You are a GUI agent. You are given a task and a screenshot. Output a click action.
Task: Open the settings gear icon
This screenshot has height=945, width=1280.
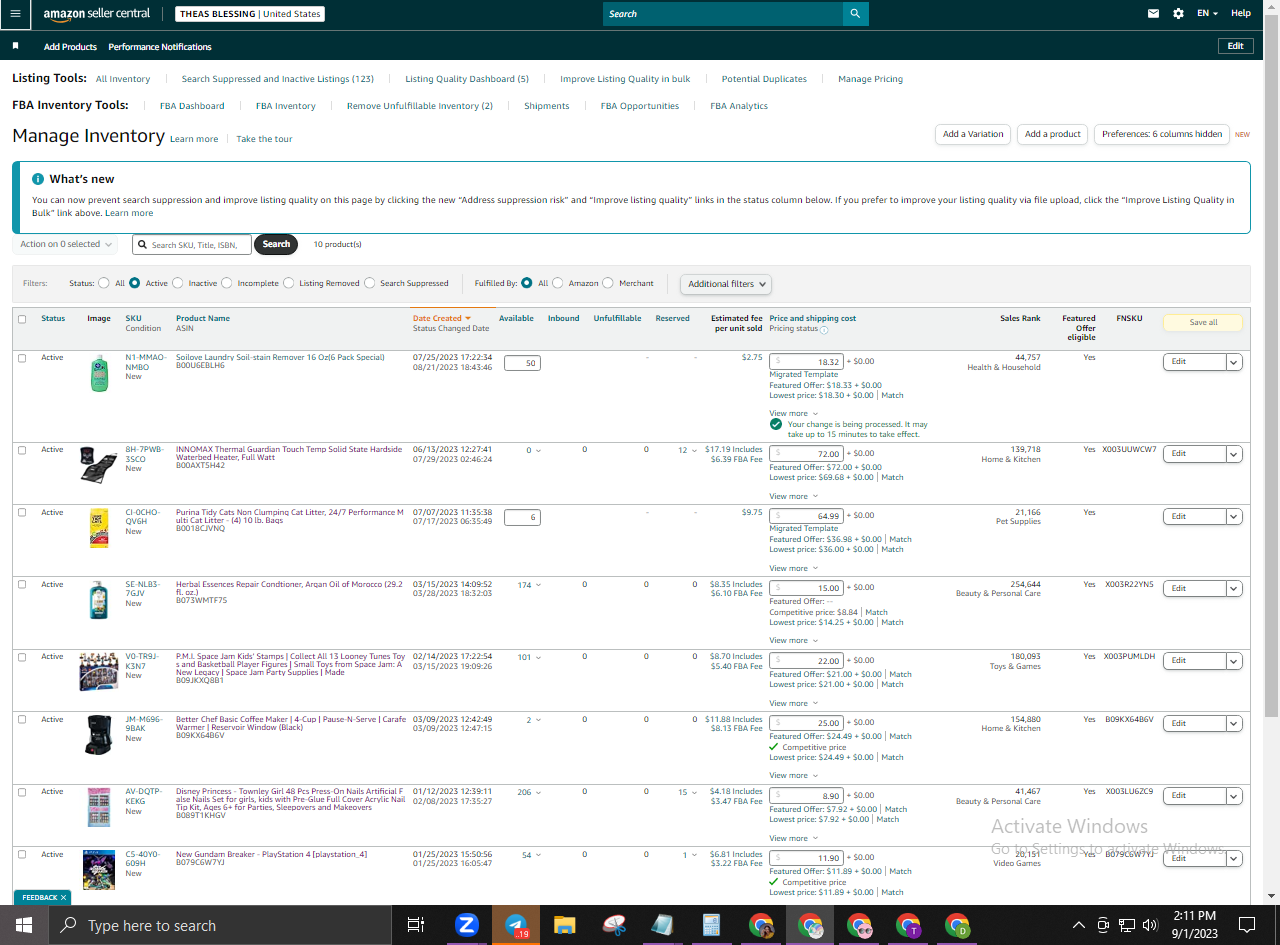1178,14
